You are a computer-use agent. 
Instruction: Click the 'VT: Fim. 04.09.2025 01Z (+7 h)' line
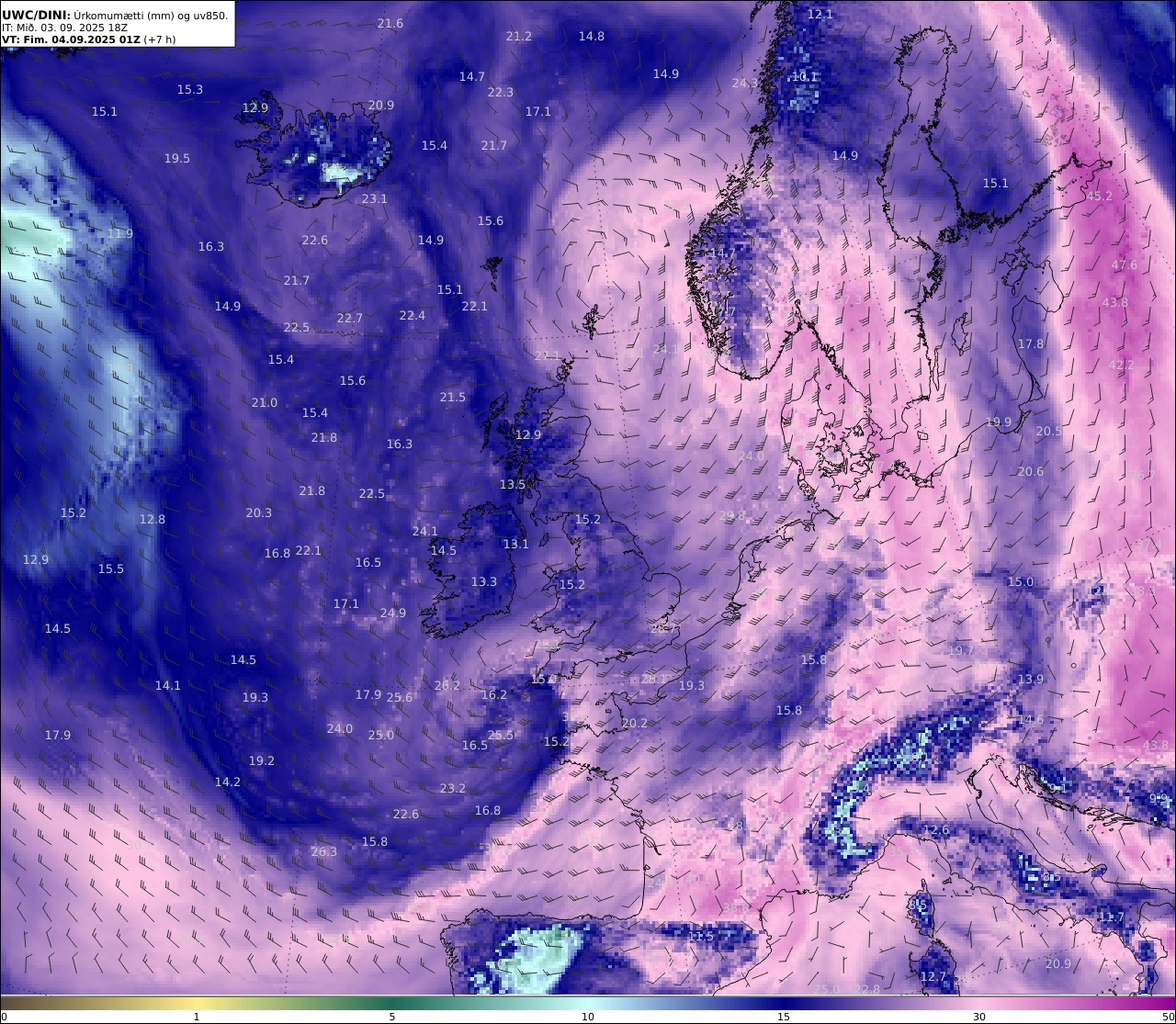pyautogui.click(x=88, y=39)
